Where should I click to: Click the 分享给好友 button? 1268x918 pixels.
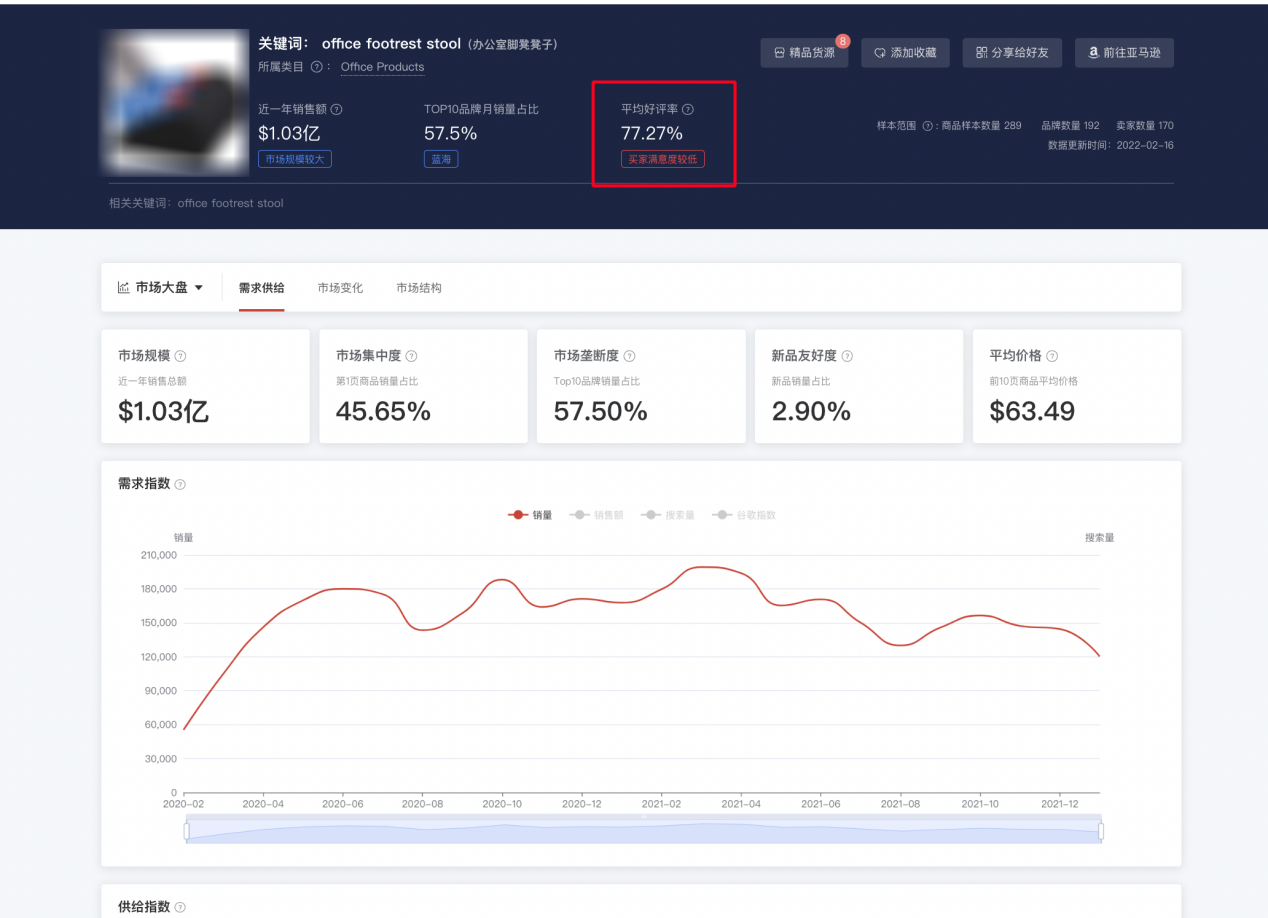click(1012, 53)
